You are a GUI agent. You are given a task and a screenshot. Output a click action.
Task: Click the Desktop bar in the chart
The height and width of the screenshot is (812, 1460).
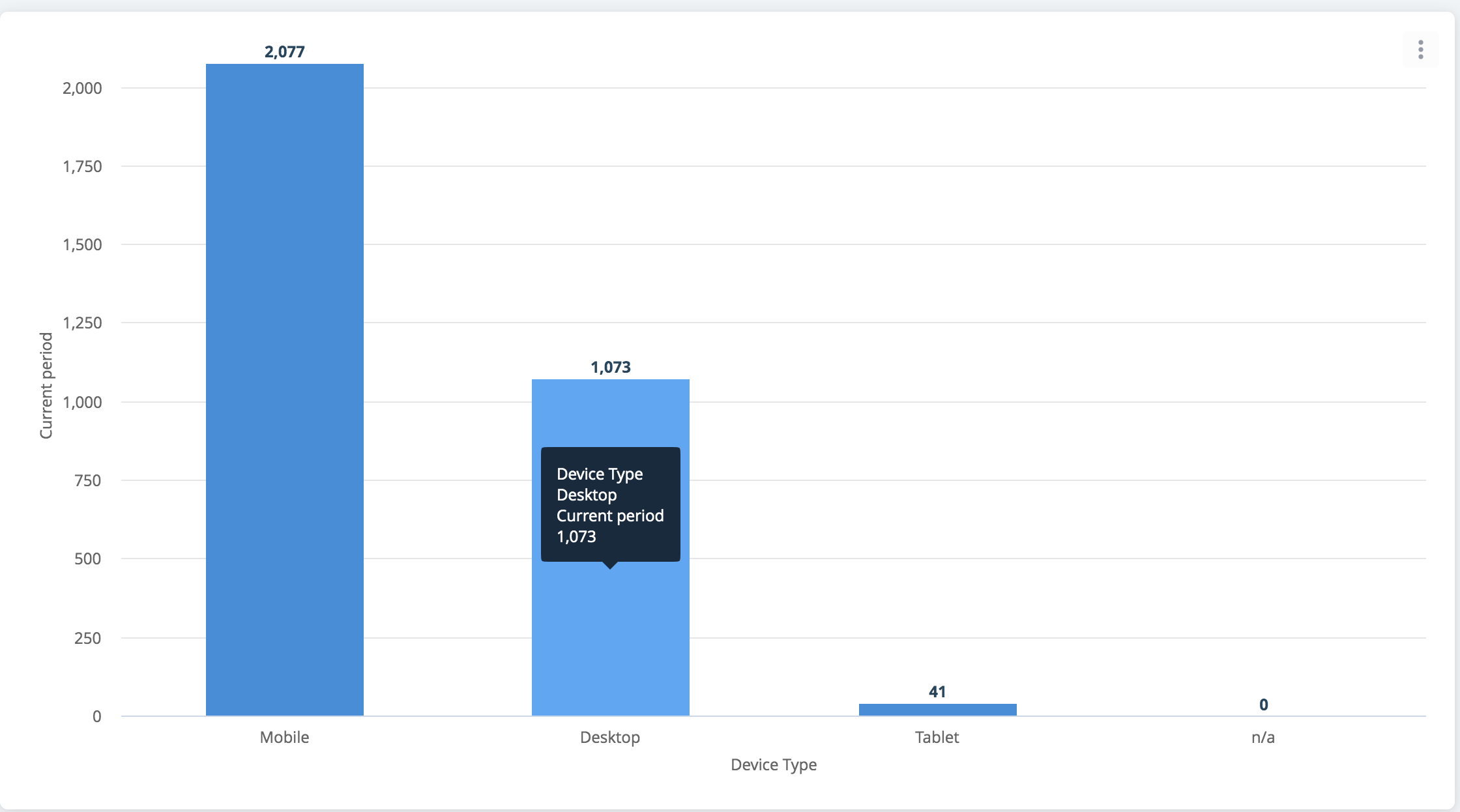[611, 547]
